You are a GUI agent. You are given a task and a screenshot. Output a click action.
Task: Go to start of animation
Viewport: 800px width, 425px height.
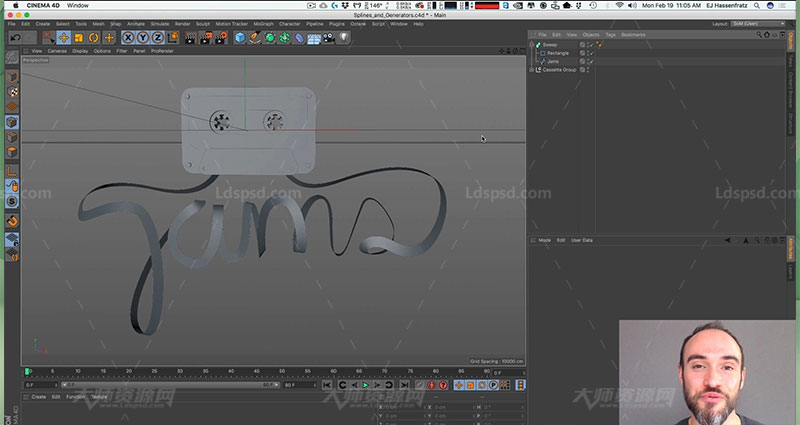(327, 385)
